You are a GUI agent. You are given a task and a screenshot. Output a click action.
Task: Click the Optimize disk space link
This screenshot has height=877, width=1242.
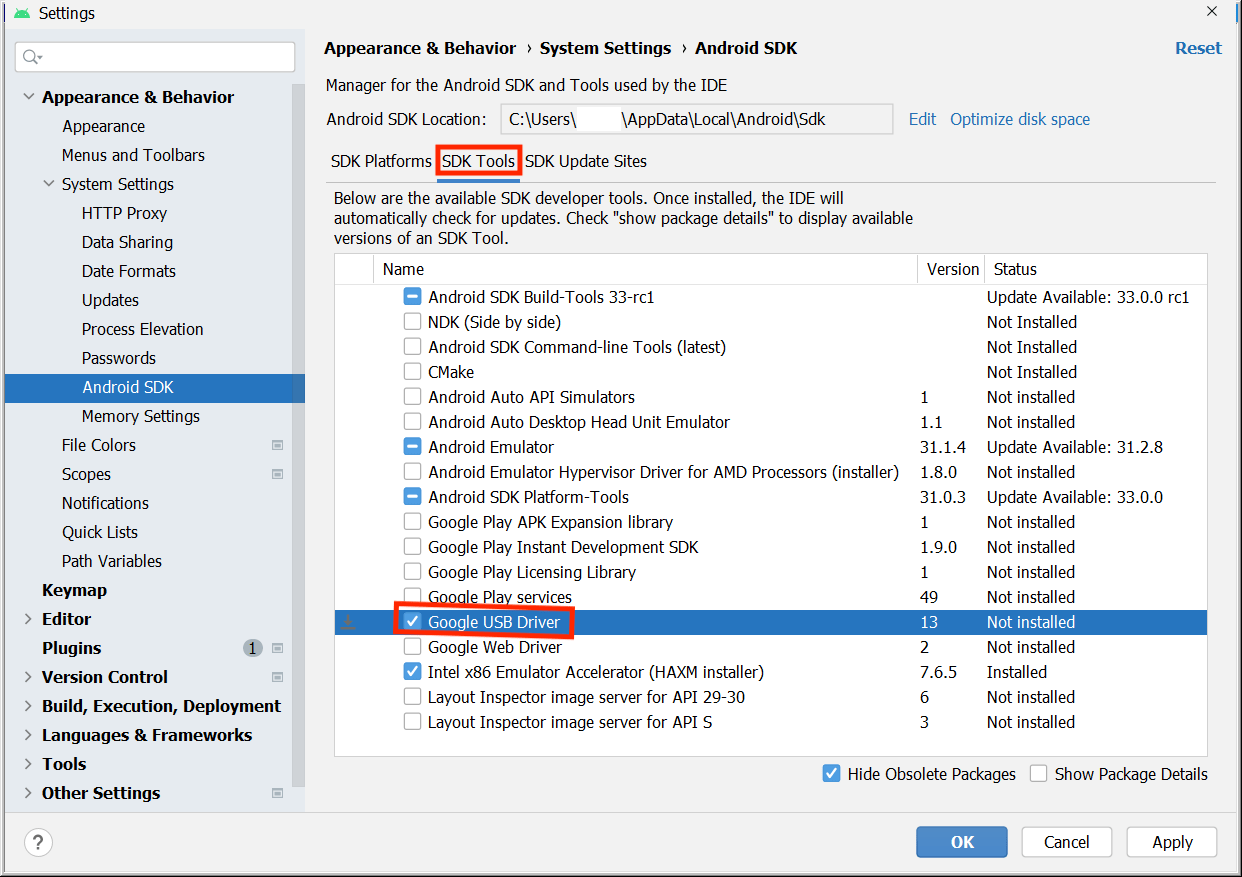(1019, 119)
